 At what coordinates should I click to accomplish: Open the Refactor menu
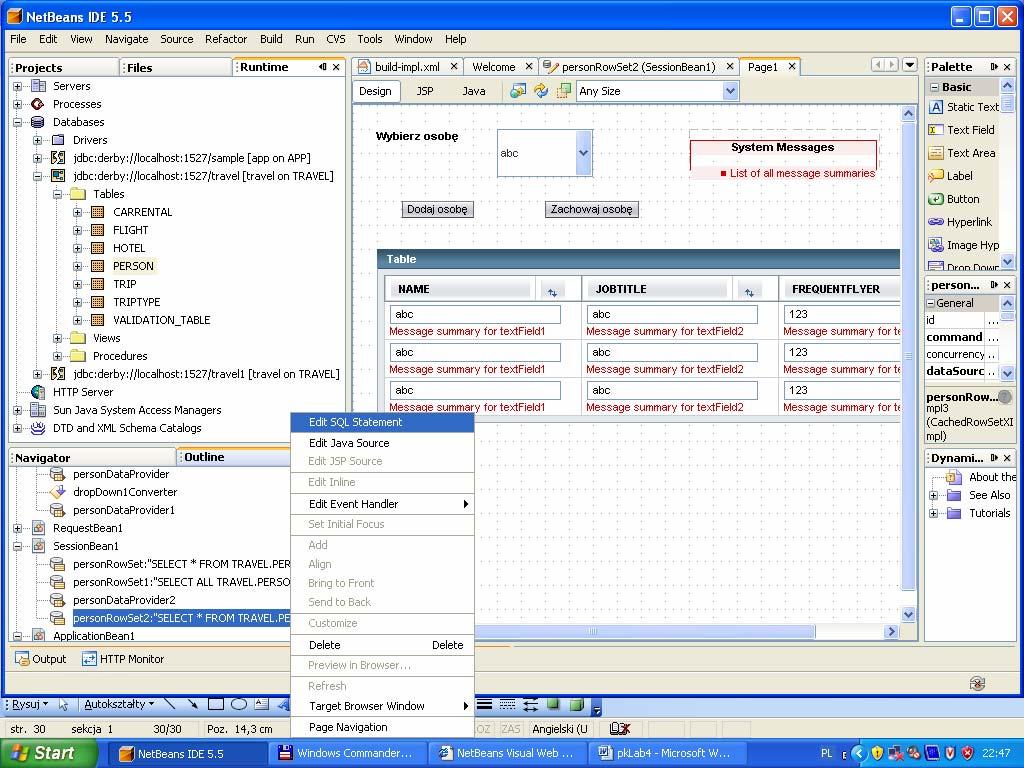pos(226,39)
